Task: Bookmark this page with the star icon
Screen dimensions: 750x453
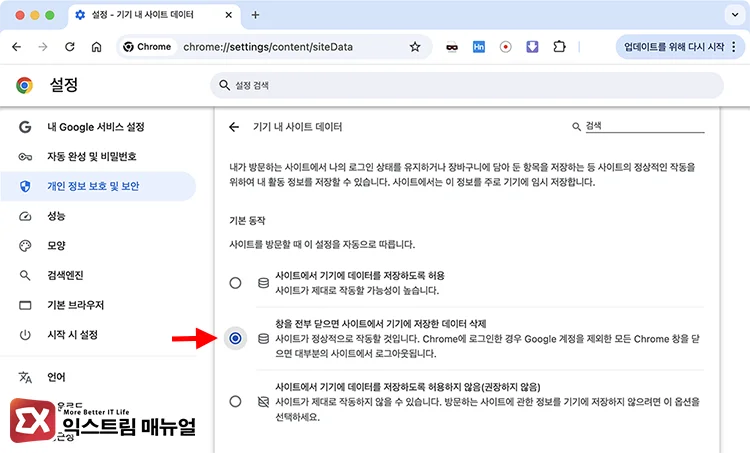Action: [415, 47]
